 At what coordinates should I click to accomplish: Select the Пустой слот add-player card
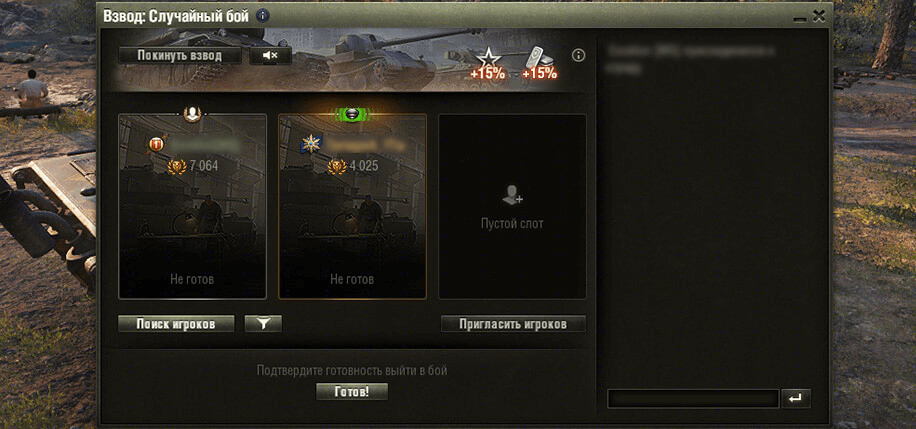512,206
